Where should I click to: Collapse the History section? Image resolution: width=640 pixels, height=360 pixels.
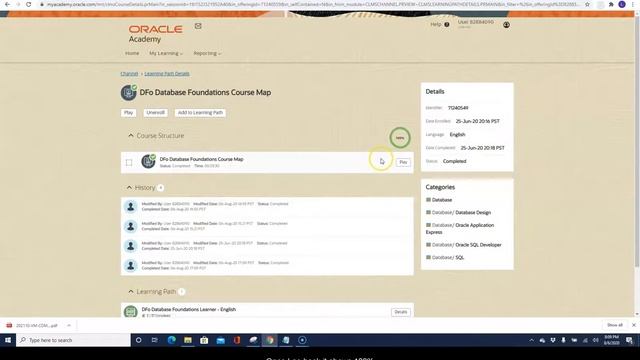tap(129, 188)
